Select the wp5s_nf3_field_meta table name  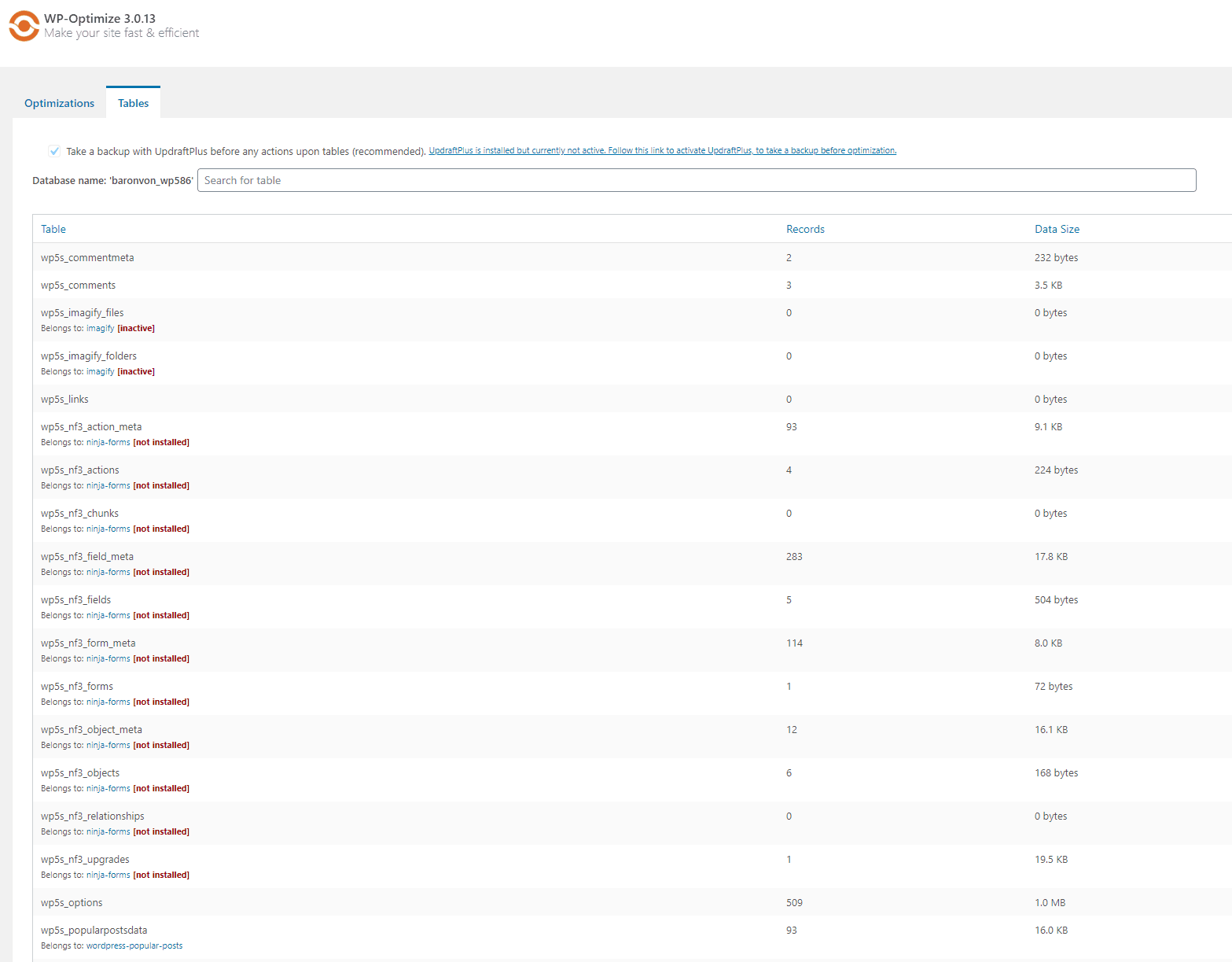[x=87, y=556]
